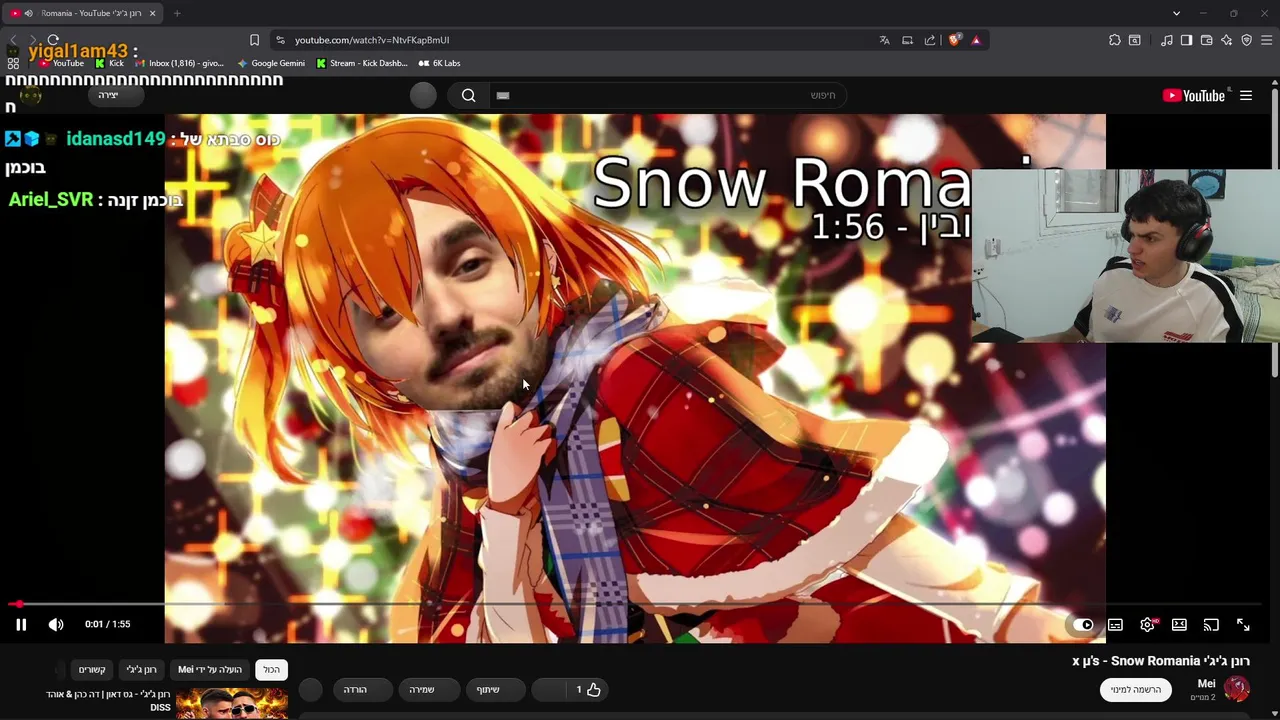Pause the video playback
Screen dimensions: 1280x720
pos(20,624)
